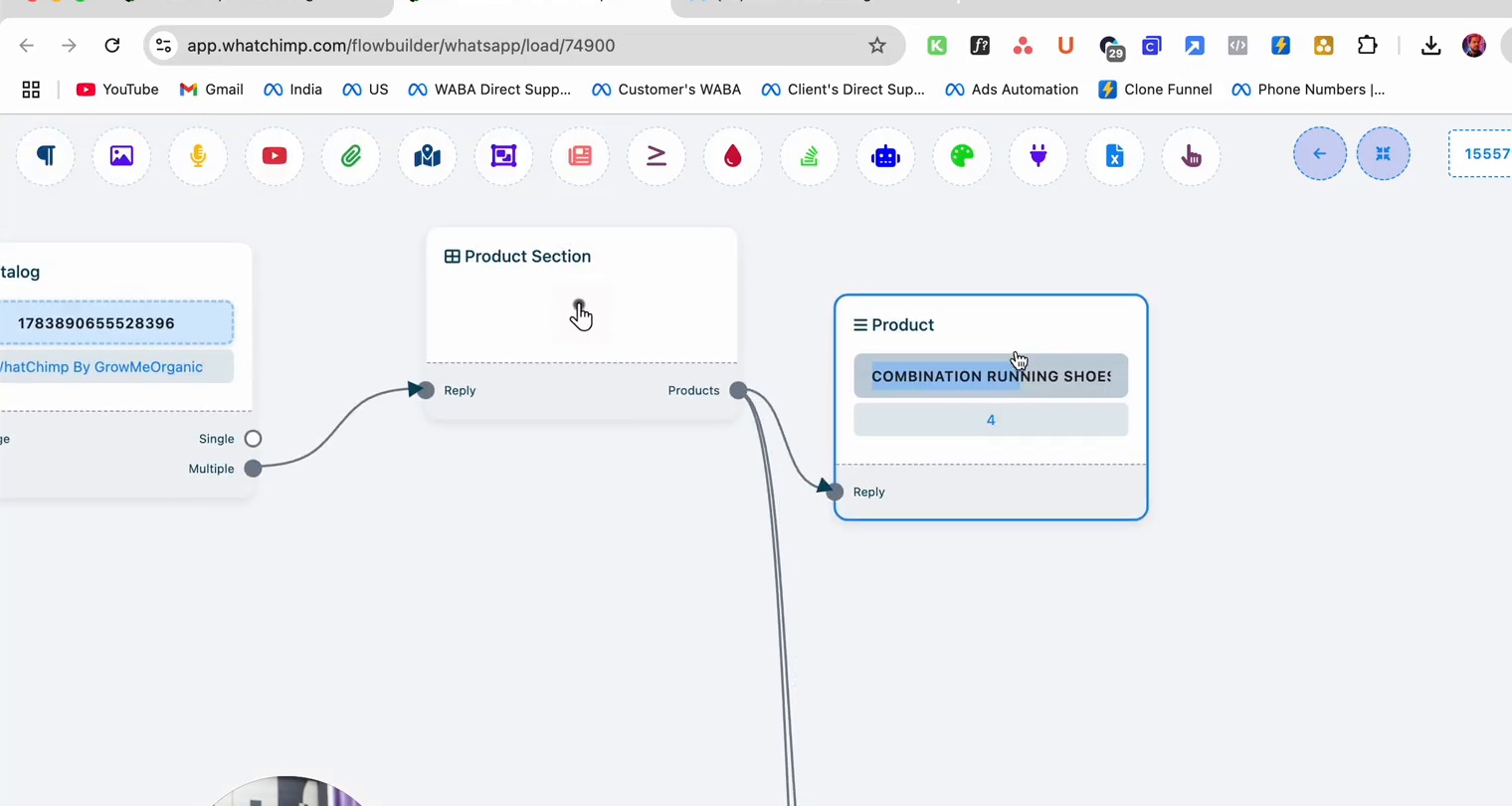Select the pink newspaper list icon
This screenshot has height=806, width=1512.
580,156
